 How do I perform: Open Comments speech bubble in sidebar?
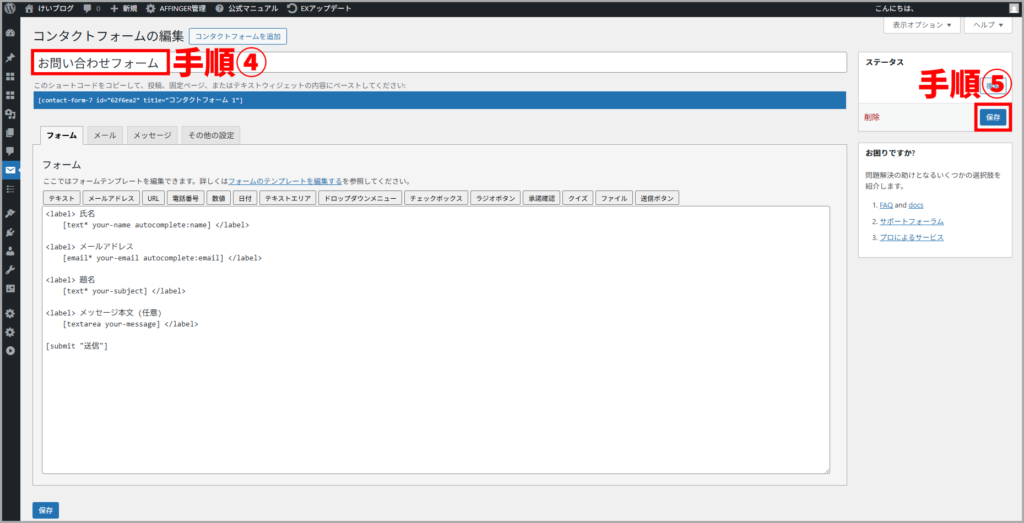point(10,151)
